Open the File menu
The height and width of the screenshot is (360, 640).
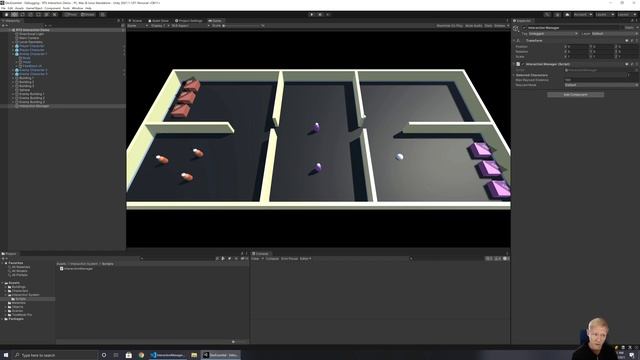[x=3, y=8]
